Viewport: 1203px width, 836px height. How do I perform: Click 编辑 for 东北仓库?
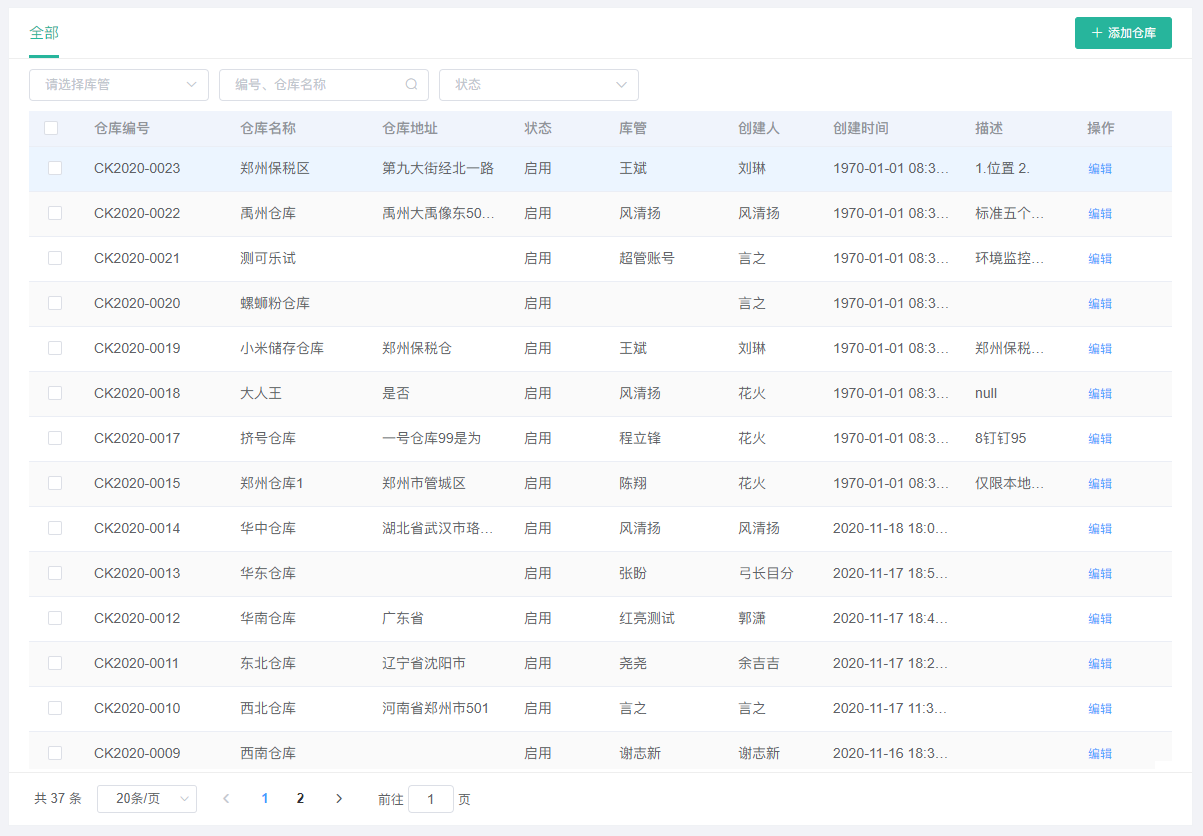coord(1100,664)
